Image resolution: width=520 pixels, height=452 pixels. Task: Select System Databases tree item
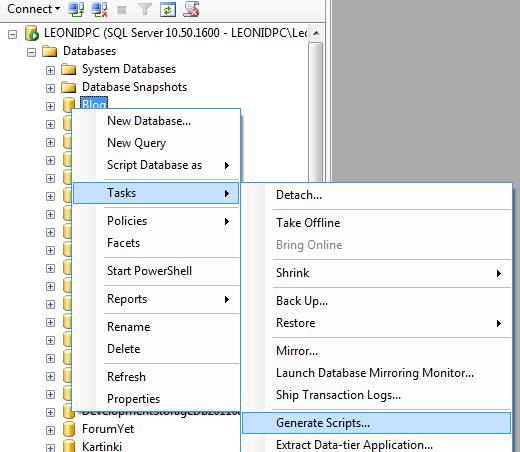click(129, 69)
